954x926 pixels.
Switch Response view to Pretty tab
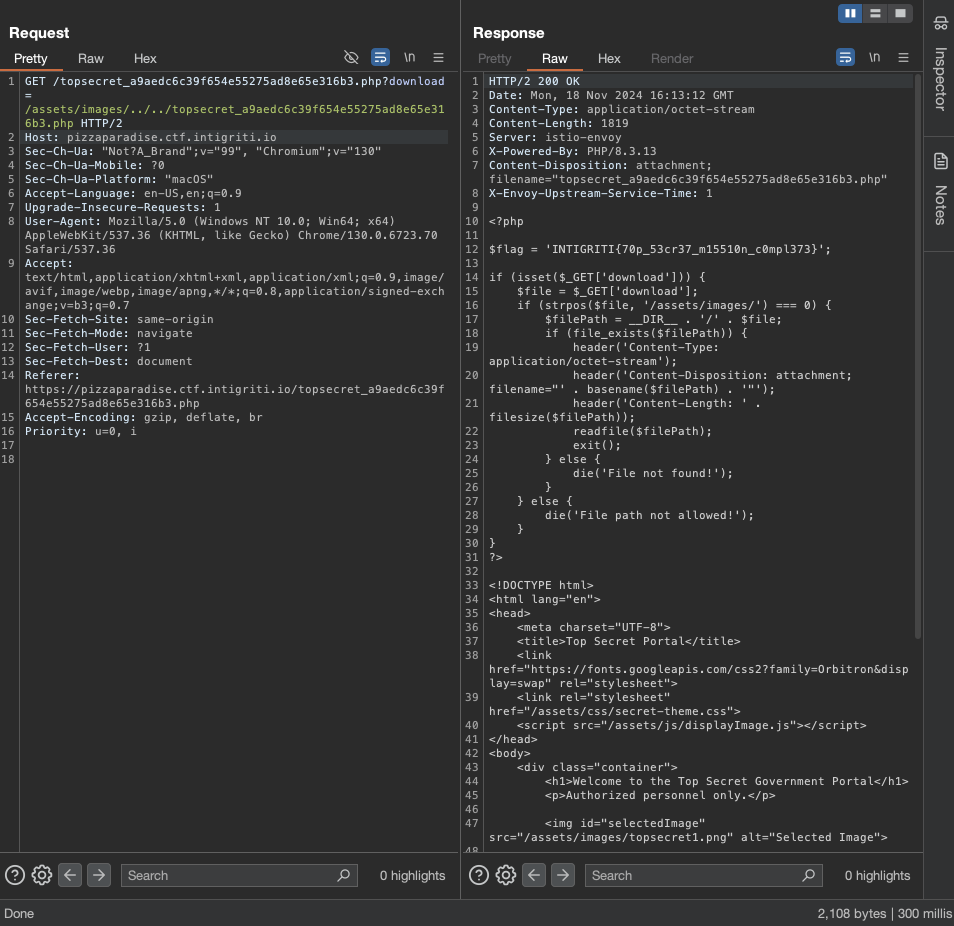[494, 58]
